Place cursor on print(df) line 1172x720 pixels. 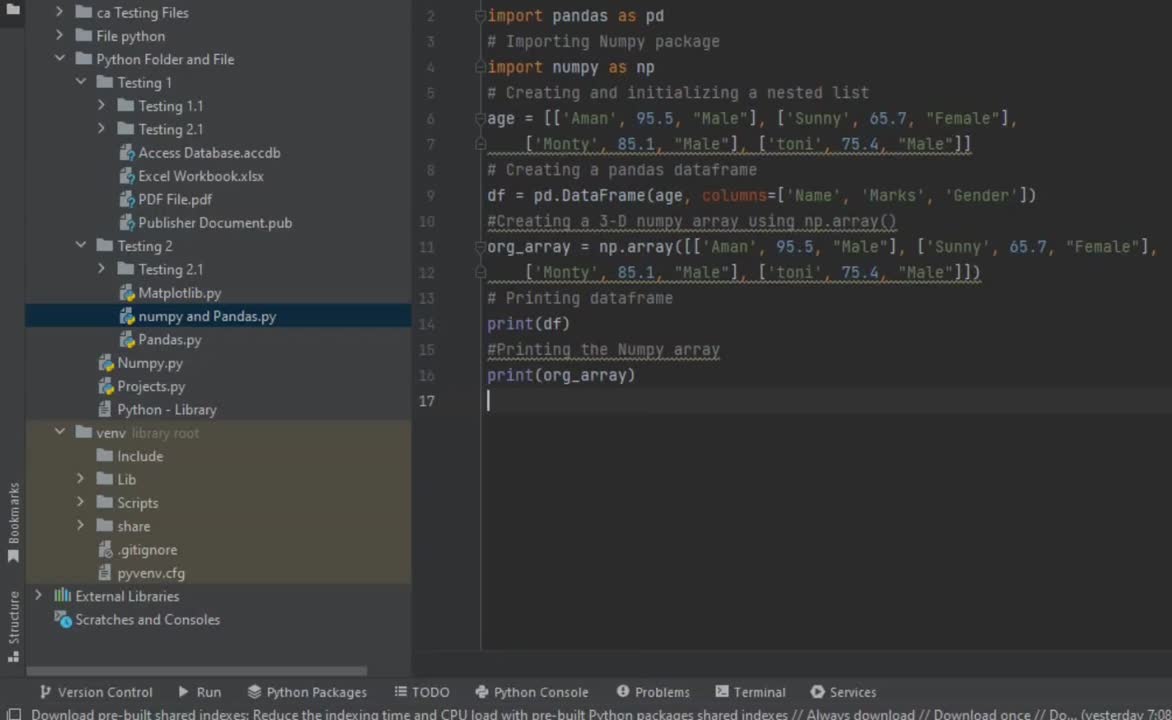pos(528,324)
